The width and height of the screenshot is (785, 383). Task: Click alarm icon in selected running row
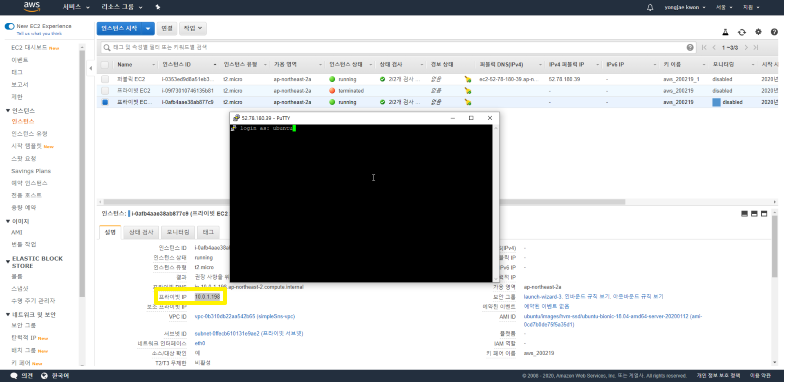(x=468, y=102)
